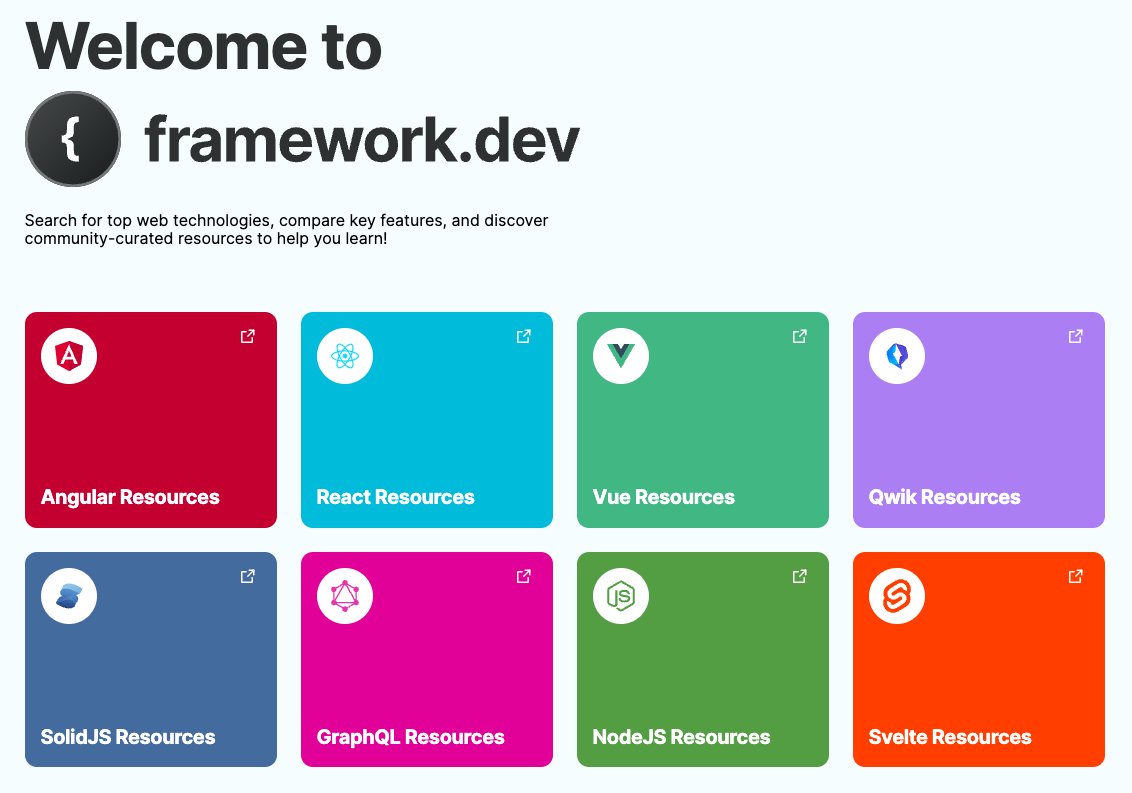Open external link icon on Qwik card
The image size is (1132, 793).
click(x=1075, y=336)
